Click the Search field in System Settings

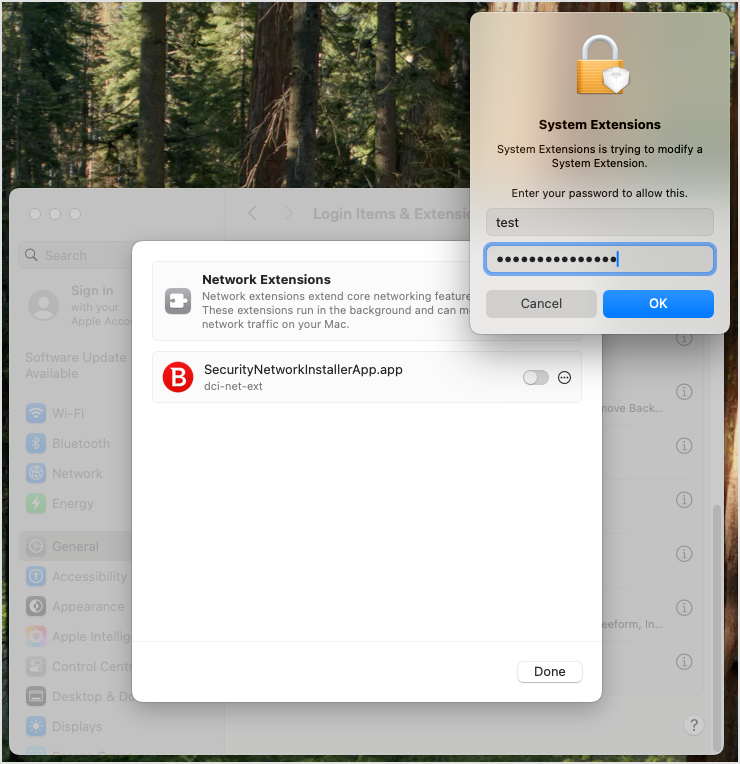[76, 255]
